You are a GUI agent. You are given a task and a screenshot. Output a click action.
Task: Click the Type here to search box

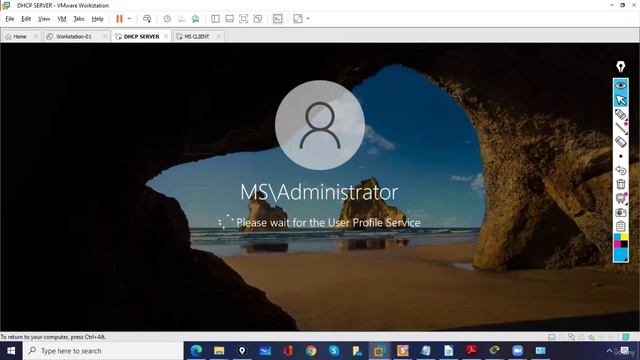[103, 351]
